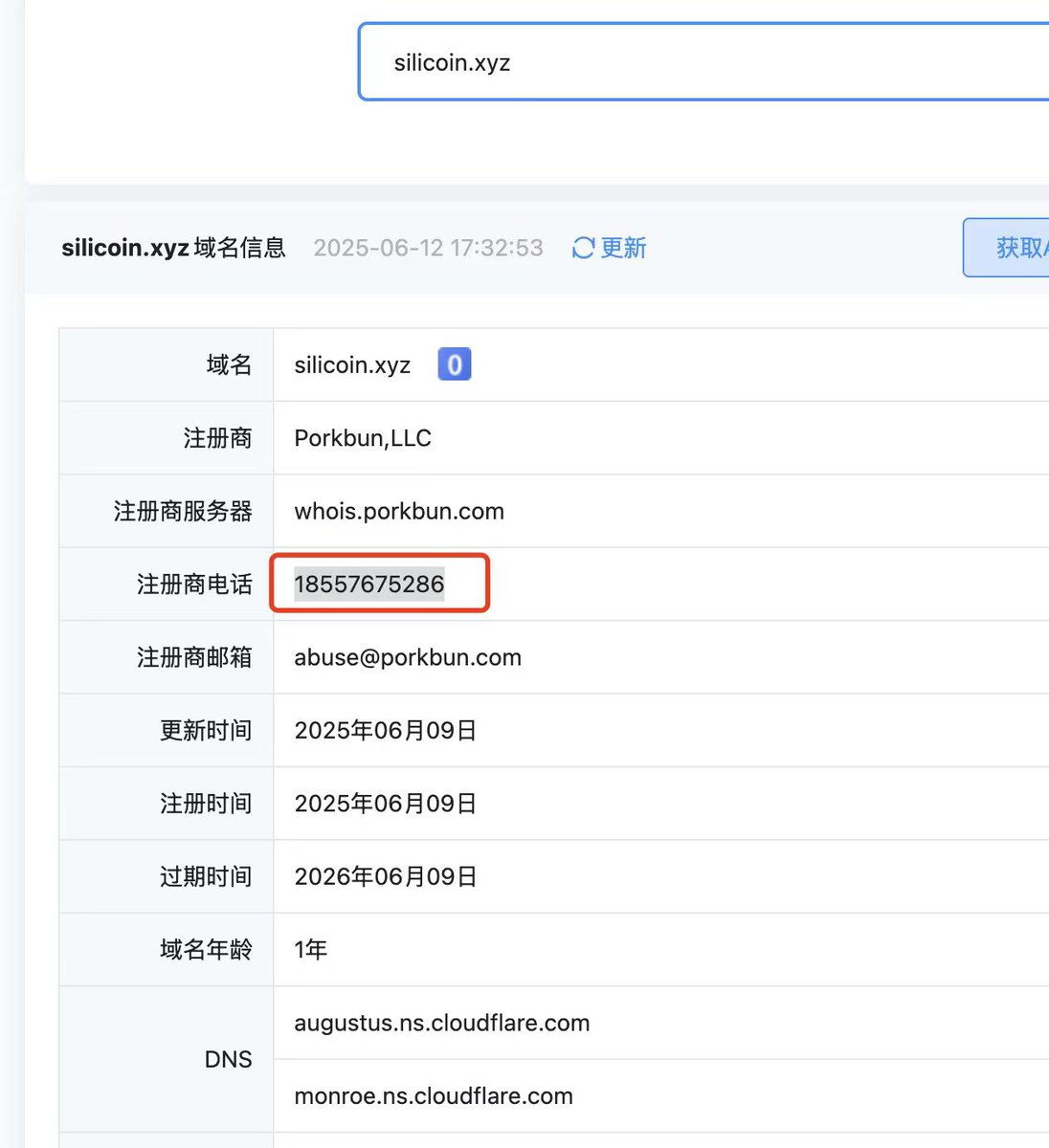This screenshot has height=1148, width=1049.
Task: Click the 更新时间 label
Action: 206,731
